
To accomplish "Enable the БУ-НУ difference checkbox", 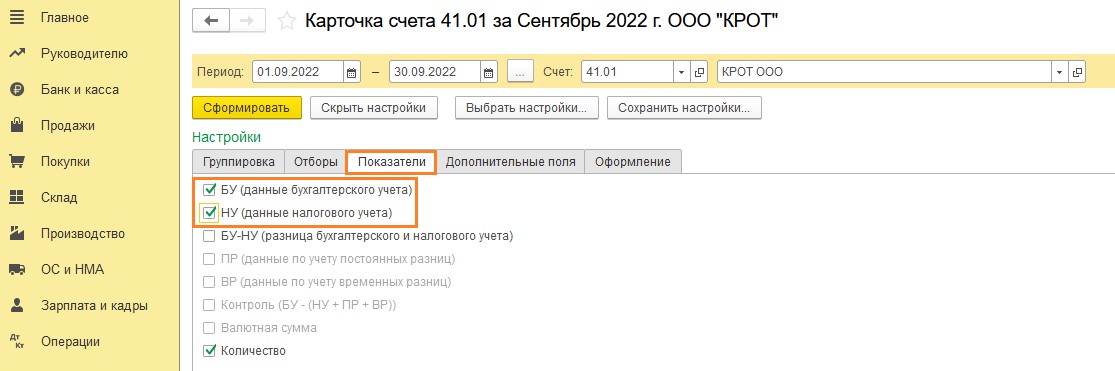I will click(209, 235).
